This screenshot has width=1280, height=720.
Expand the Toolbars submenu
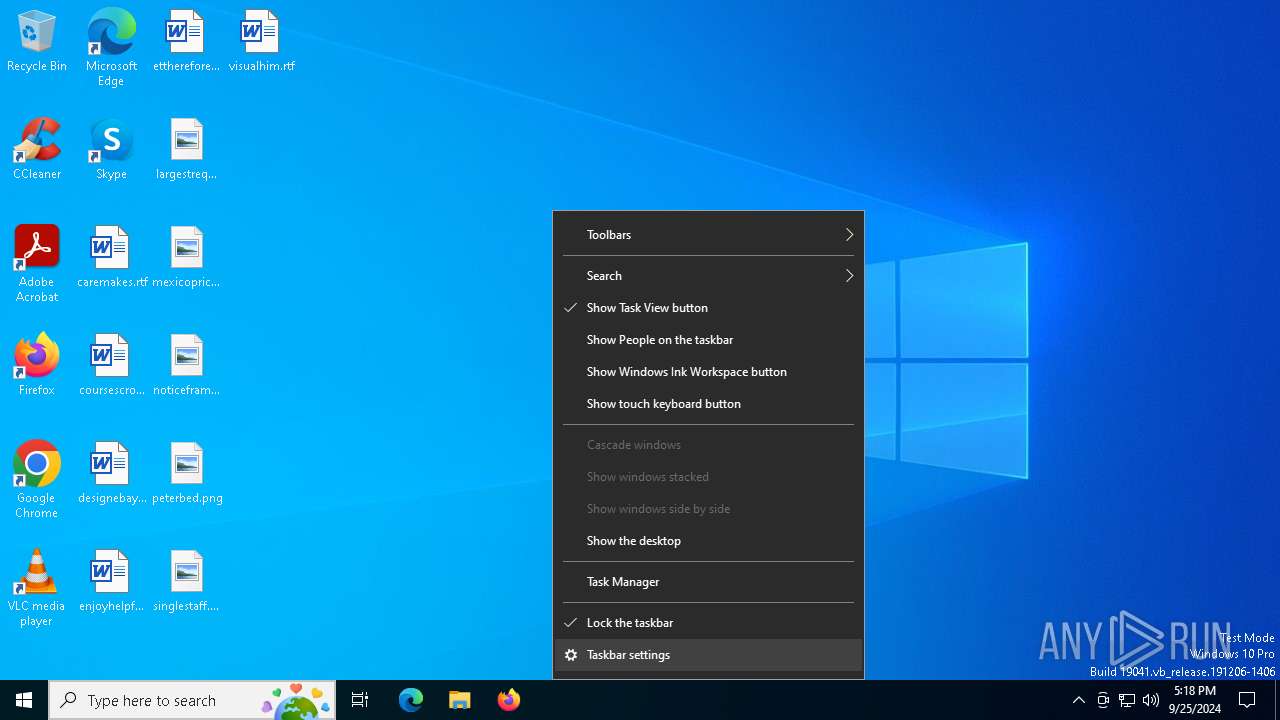click(x=708, y=235)
